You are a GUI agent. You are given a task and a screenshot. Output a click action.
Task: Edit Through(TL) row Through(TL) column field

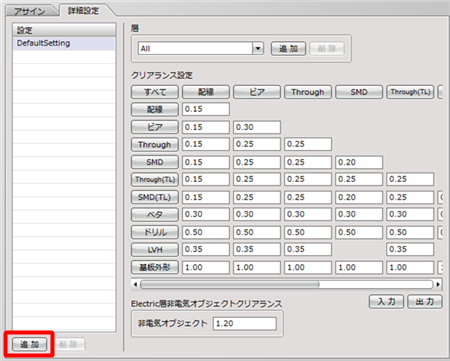pos(410,179)
